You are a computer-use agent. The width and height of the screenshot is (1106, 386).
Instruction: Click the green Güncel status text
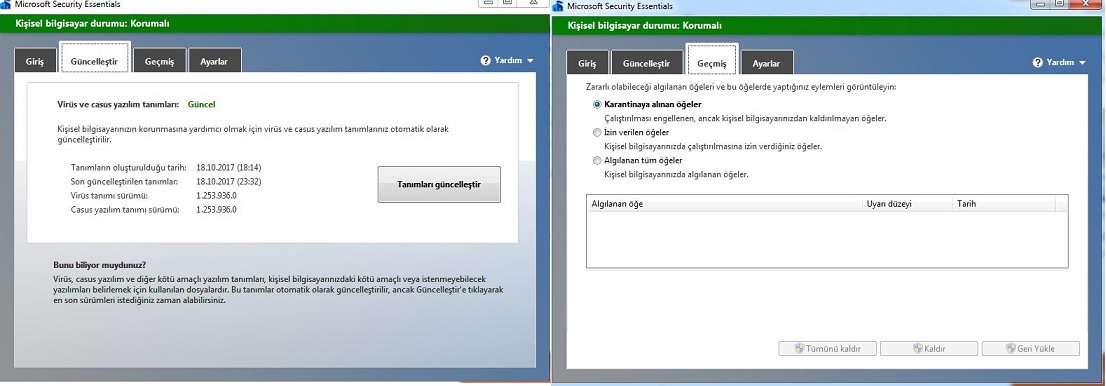(x=202, y=104)
